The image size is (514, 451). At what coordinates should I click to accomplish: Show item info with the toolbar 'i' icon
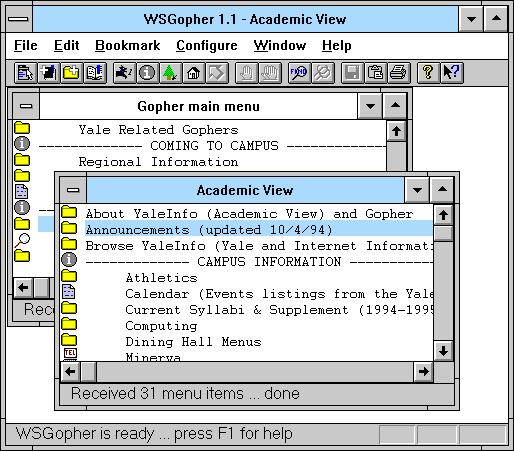pos(147,72)
